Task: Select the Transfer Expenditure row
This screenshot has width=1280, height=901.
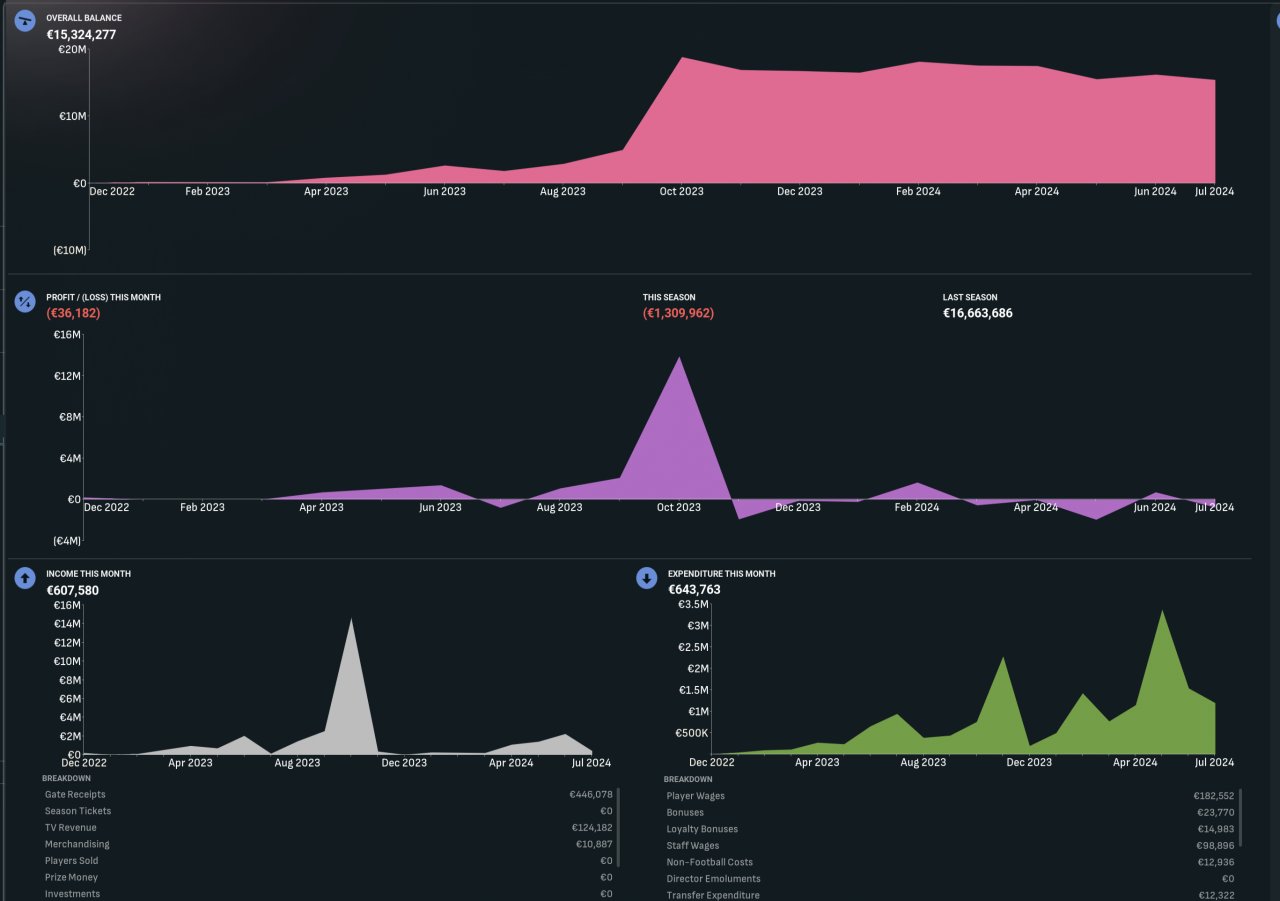Action: click(950, 895)
